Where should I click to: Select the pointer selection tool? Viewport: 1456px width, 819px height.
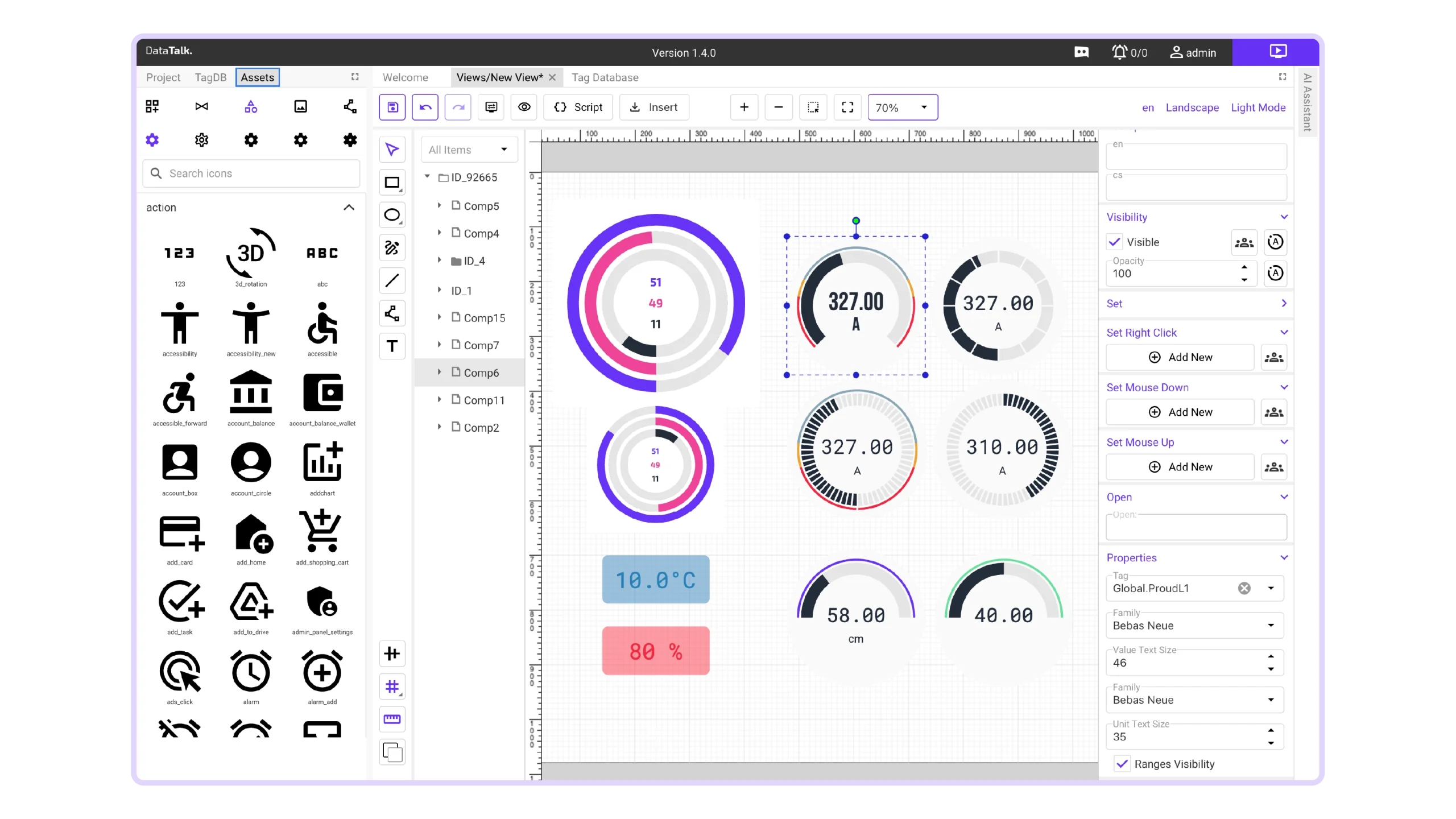pyautogui.click(x=392, y=150)
